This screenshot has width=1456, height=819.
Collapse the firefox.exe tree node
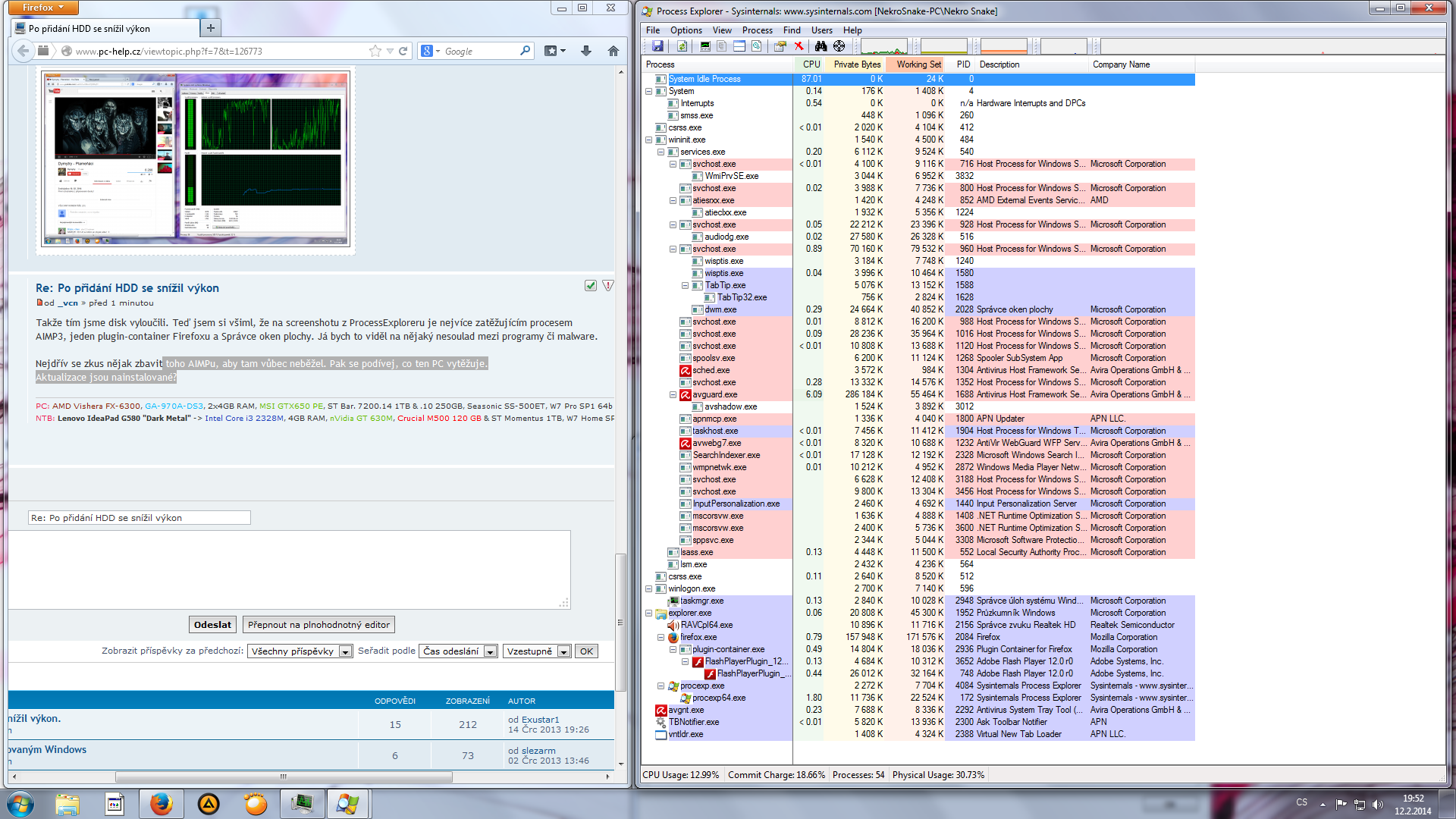coord(661,637)
